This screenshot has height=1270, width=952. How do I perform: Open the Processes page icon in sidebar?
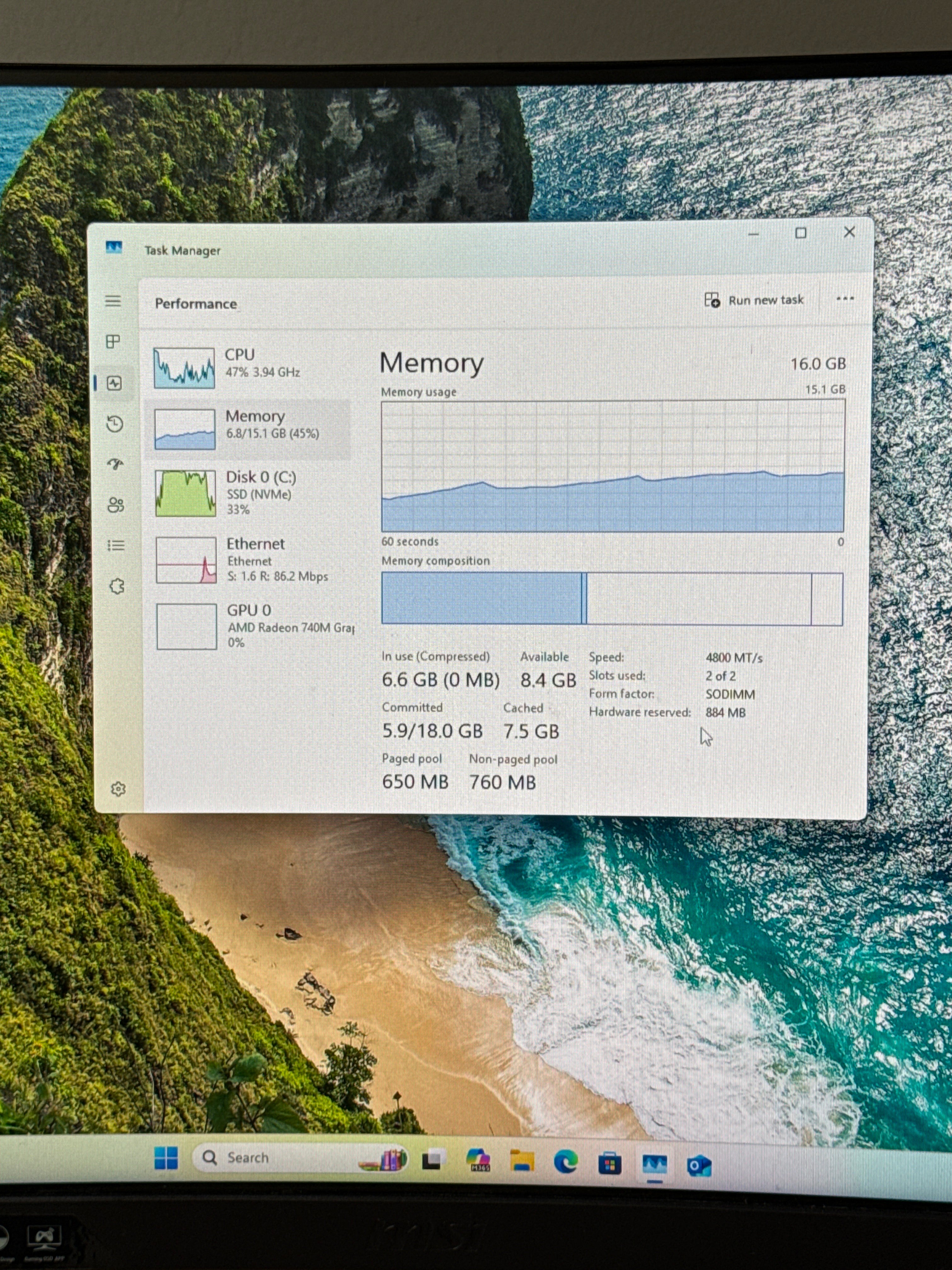pyautogui.click(x=114, y=342)
